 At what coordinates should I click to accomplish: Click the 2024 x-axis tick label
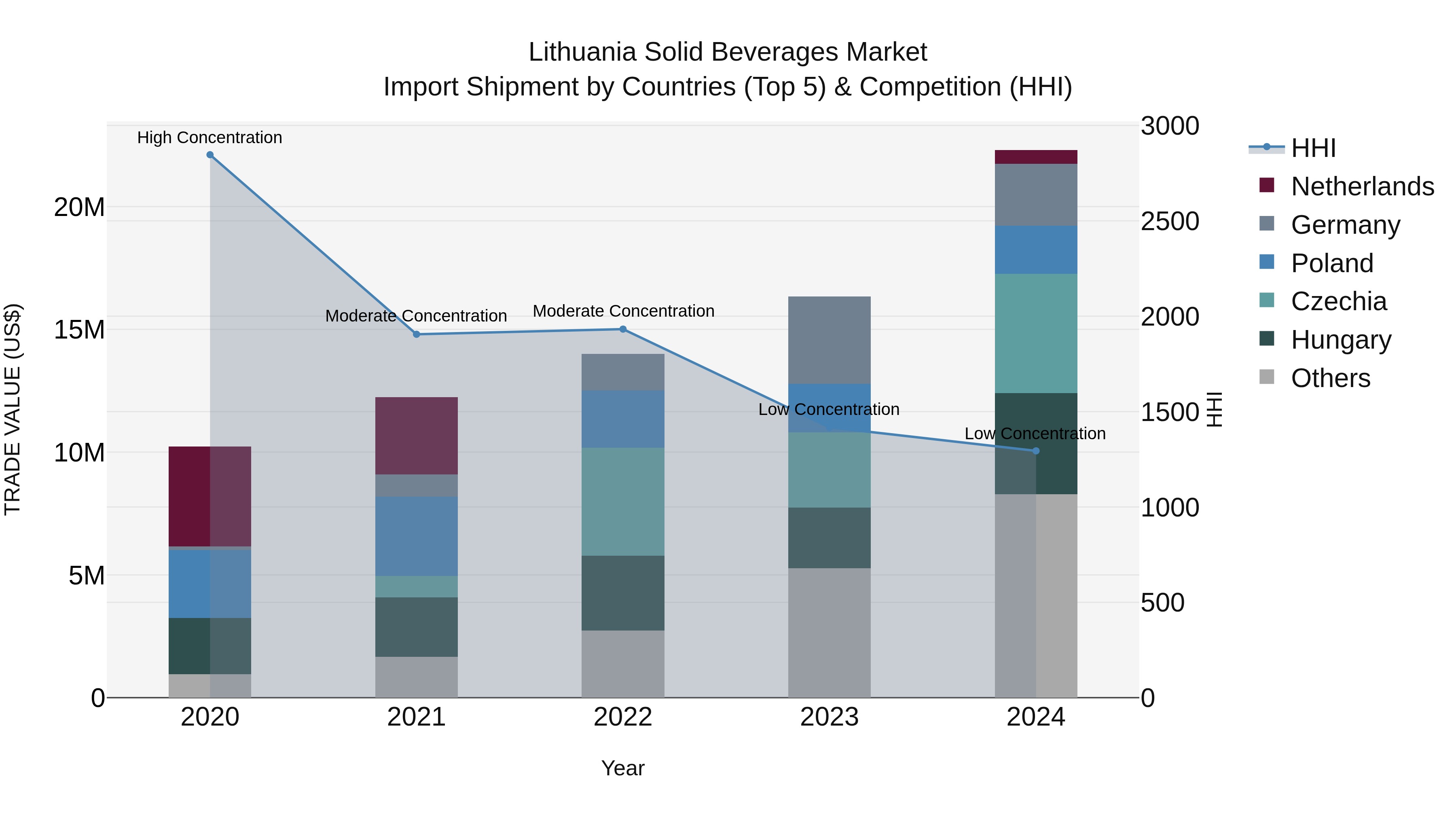(x=1036, y=717)
